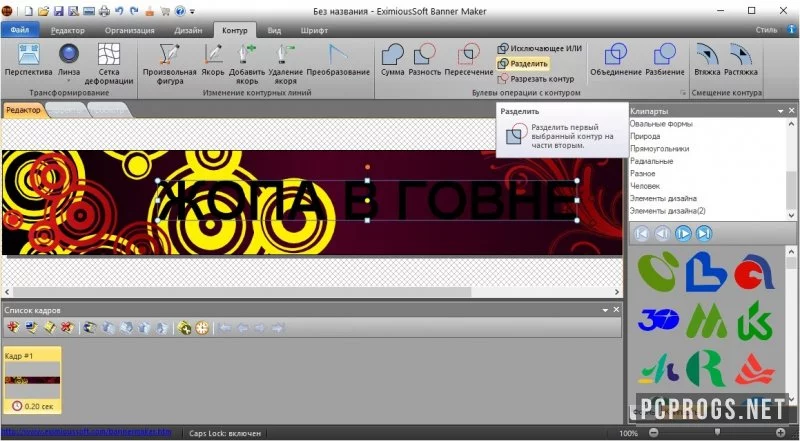The height and width of the screenshot is (441, 800).
Task: Close the Клипарты panel
Action: (791, 111)
